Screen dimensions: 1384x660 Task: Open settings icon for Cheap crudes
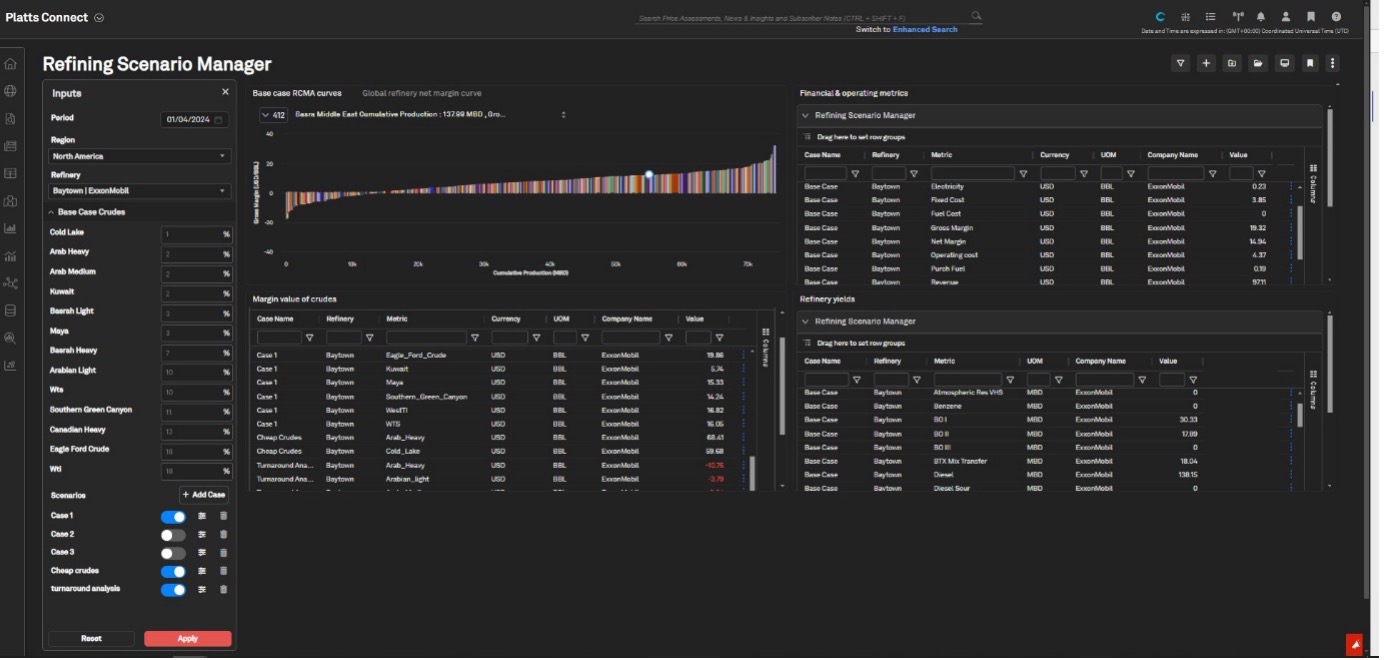[x=202, y=572]
